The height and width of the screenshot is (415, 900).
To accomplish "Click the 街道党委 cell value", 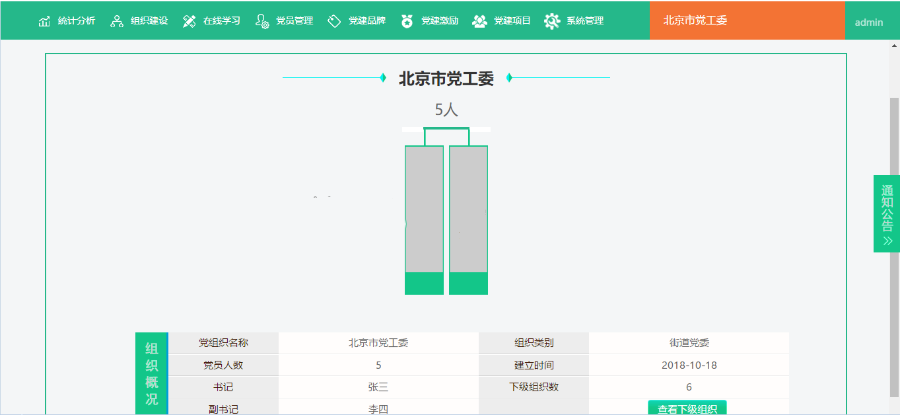I will tap(689, 343).
